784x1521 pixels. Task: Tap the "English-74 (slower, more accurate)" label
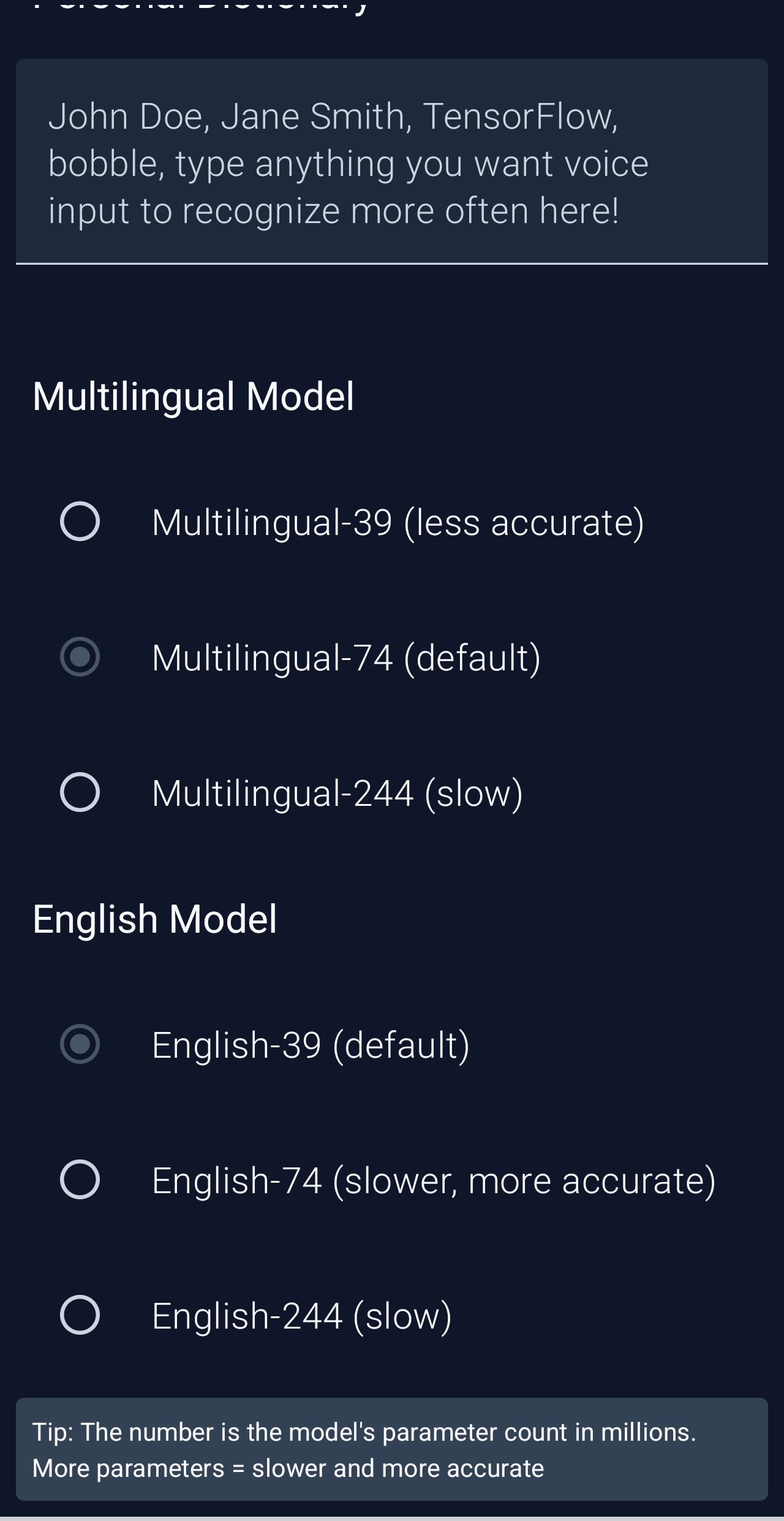tap(434, 1181)
